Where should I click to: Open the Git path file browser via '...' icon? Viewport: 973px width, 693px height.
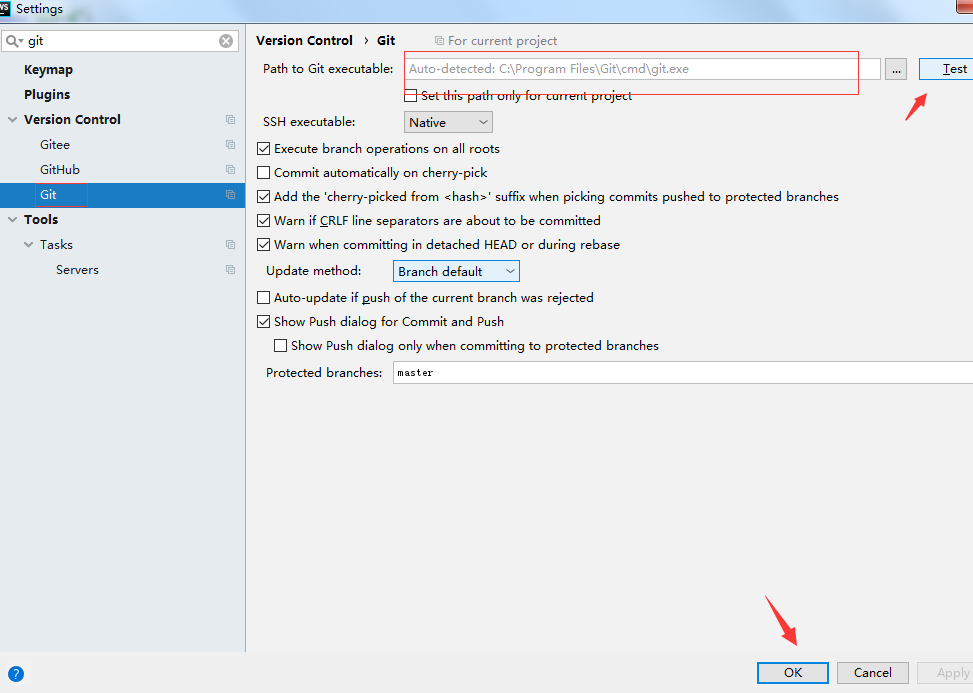(x=895, y=69)
